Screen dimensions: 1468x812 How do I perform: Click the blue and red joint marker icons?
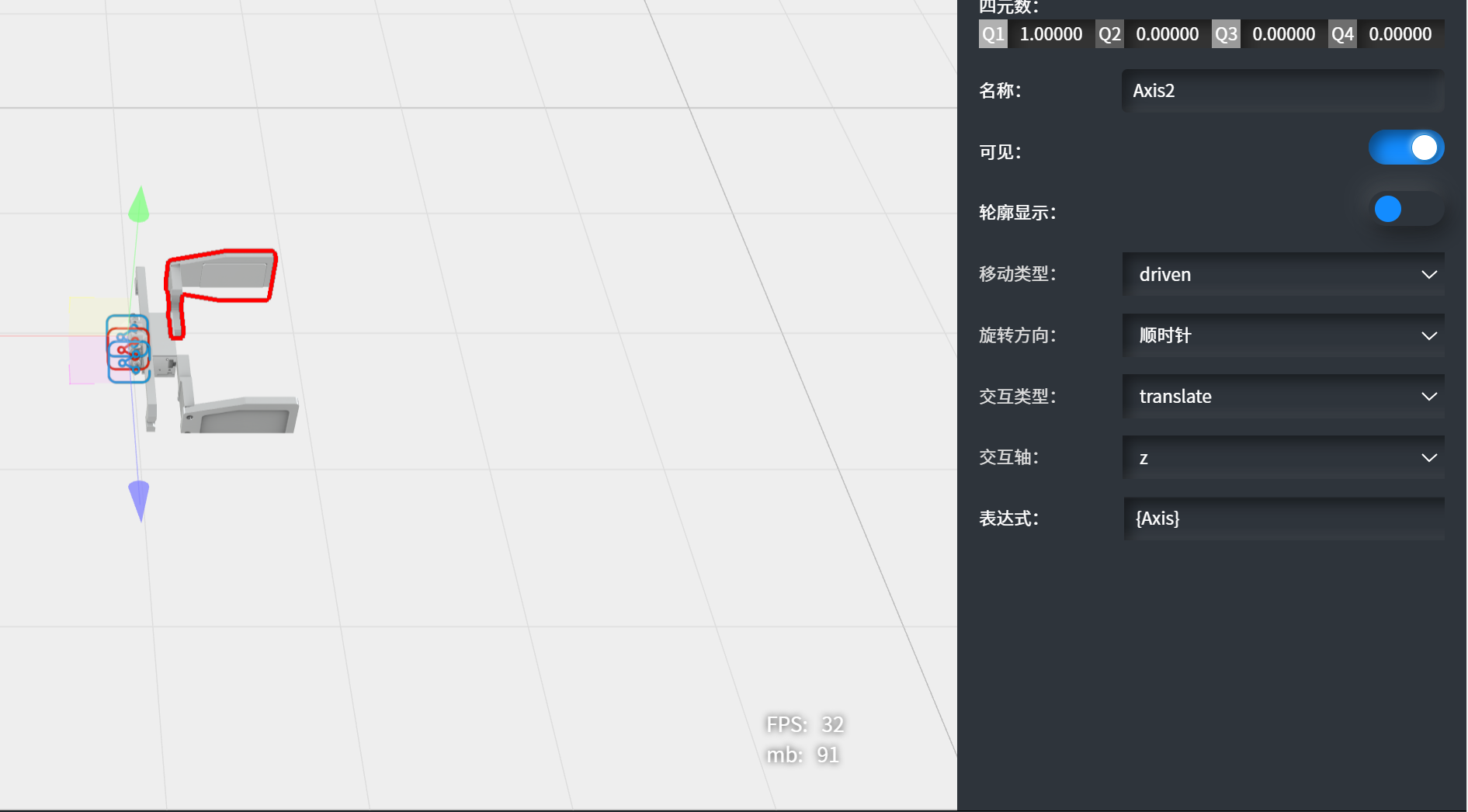point(128,349)
